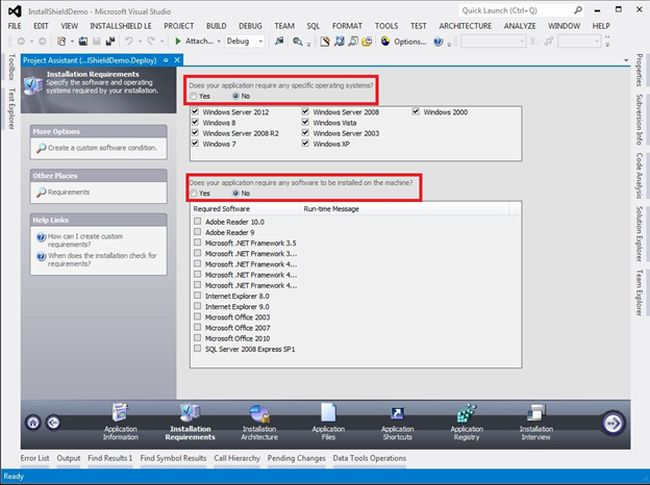
Task: Open the FILE menu
Action: pos(15,26)
